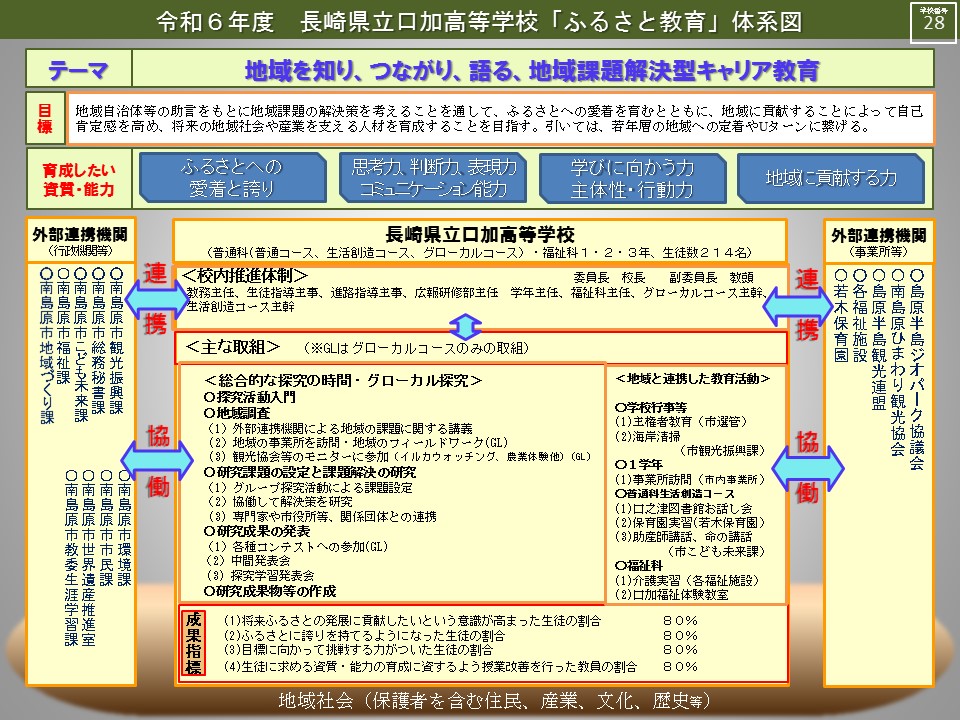The height and width of the screenshot is (720, 960).
Task: Click the item ○地域調査
Action: pyautogui.click(x=237, y=413)
